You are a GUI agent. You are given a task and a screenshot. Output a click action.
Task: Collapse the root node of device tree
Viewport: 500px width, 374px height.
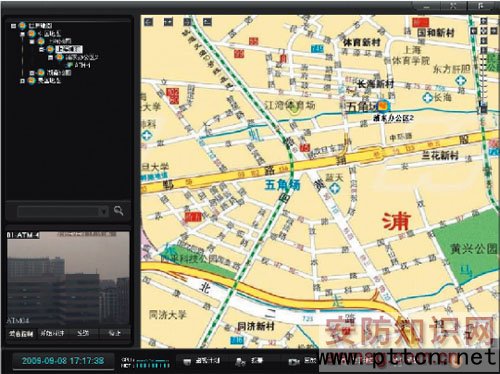[13, 26]
